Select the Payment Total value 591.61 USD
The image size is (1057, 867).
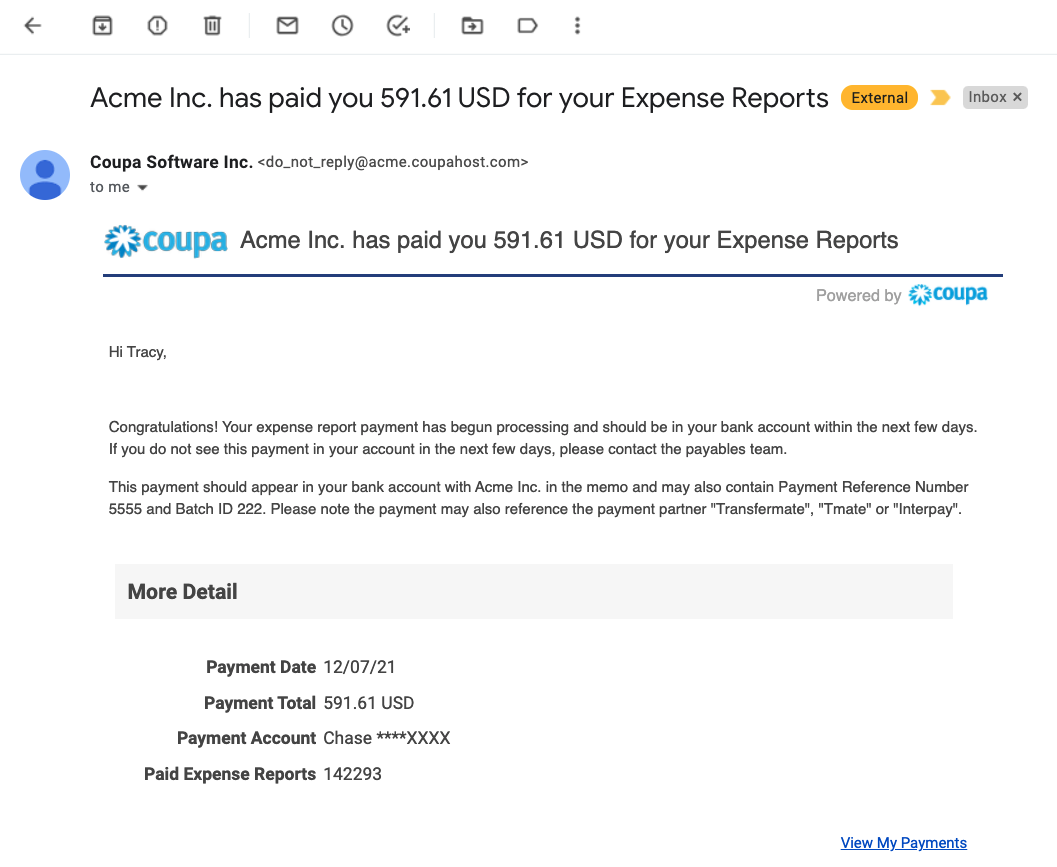369,702
